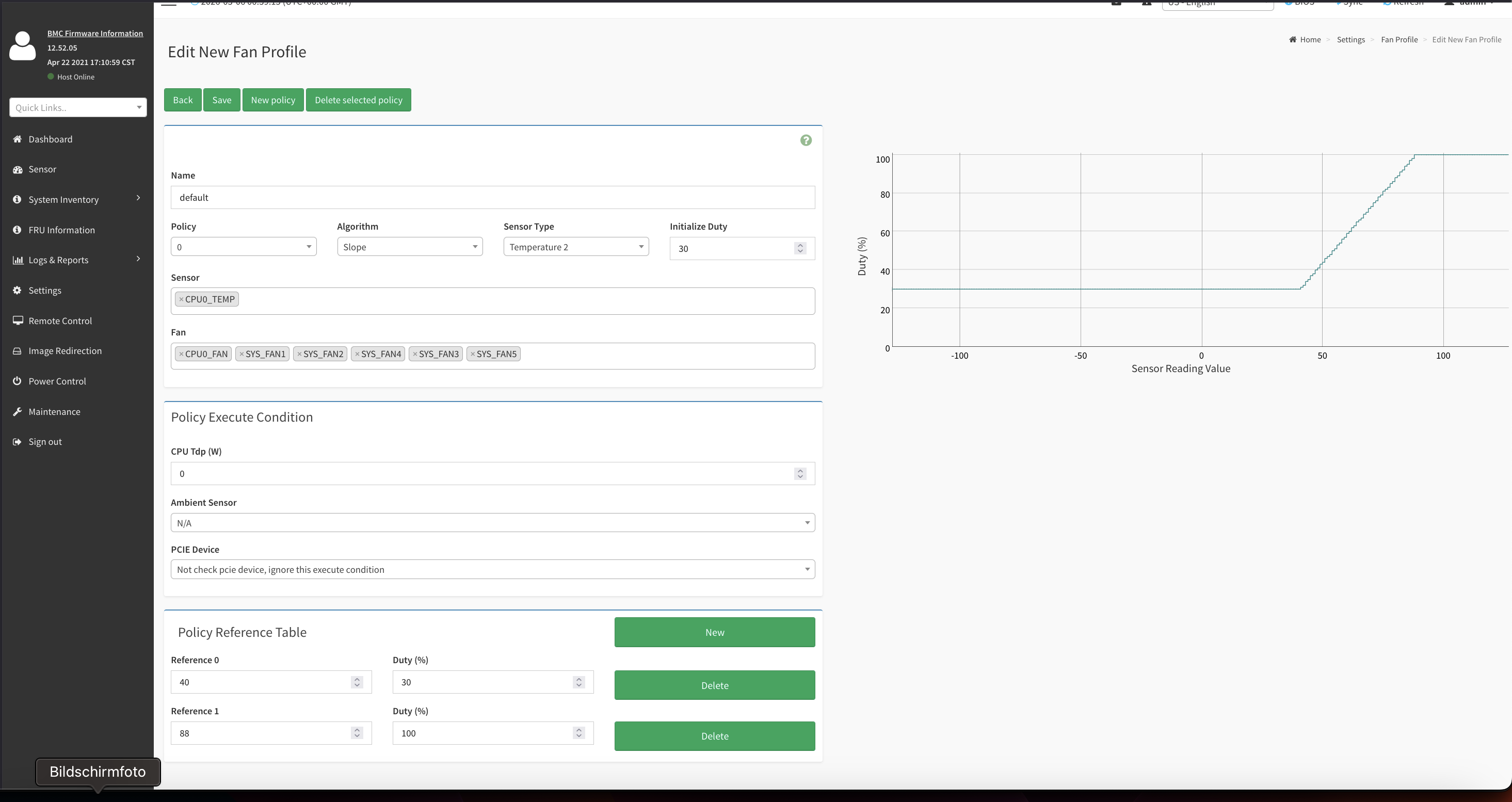Click the green help question mark icon

pyautogui.click(x=806, y=140)
